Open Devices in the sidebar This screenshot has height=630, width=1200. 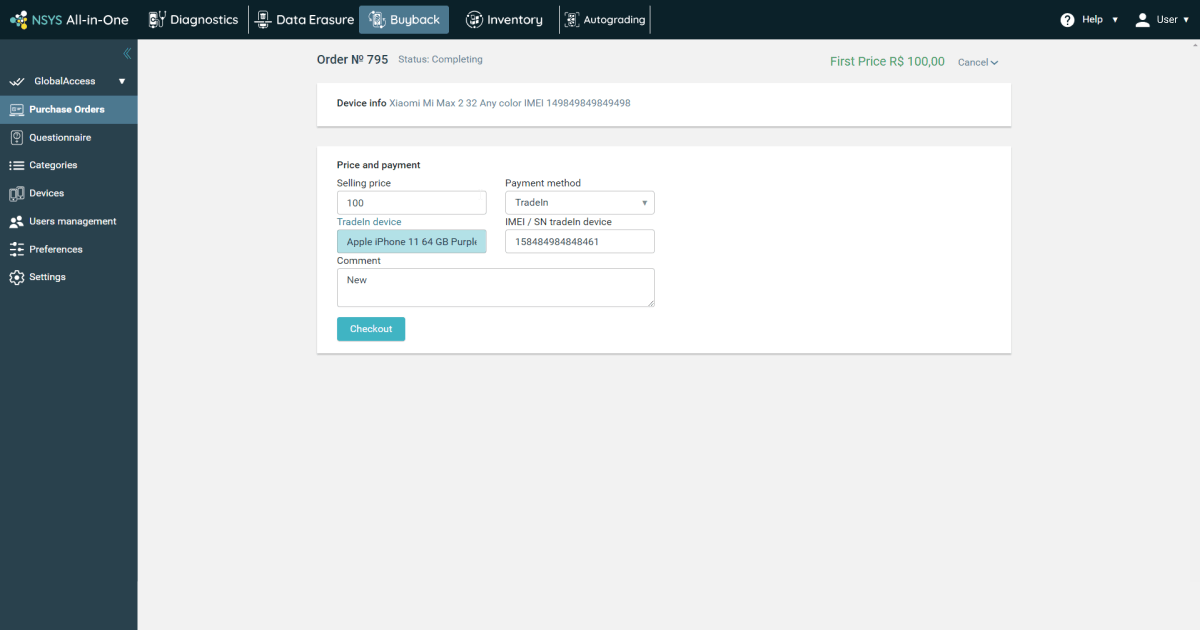[69, 194]
